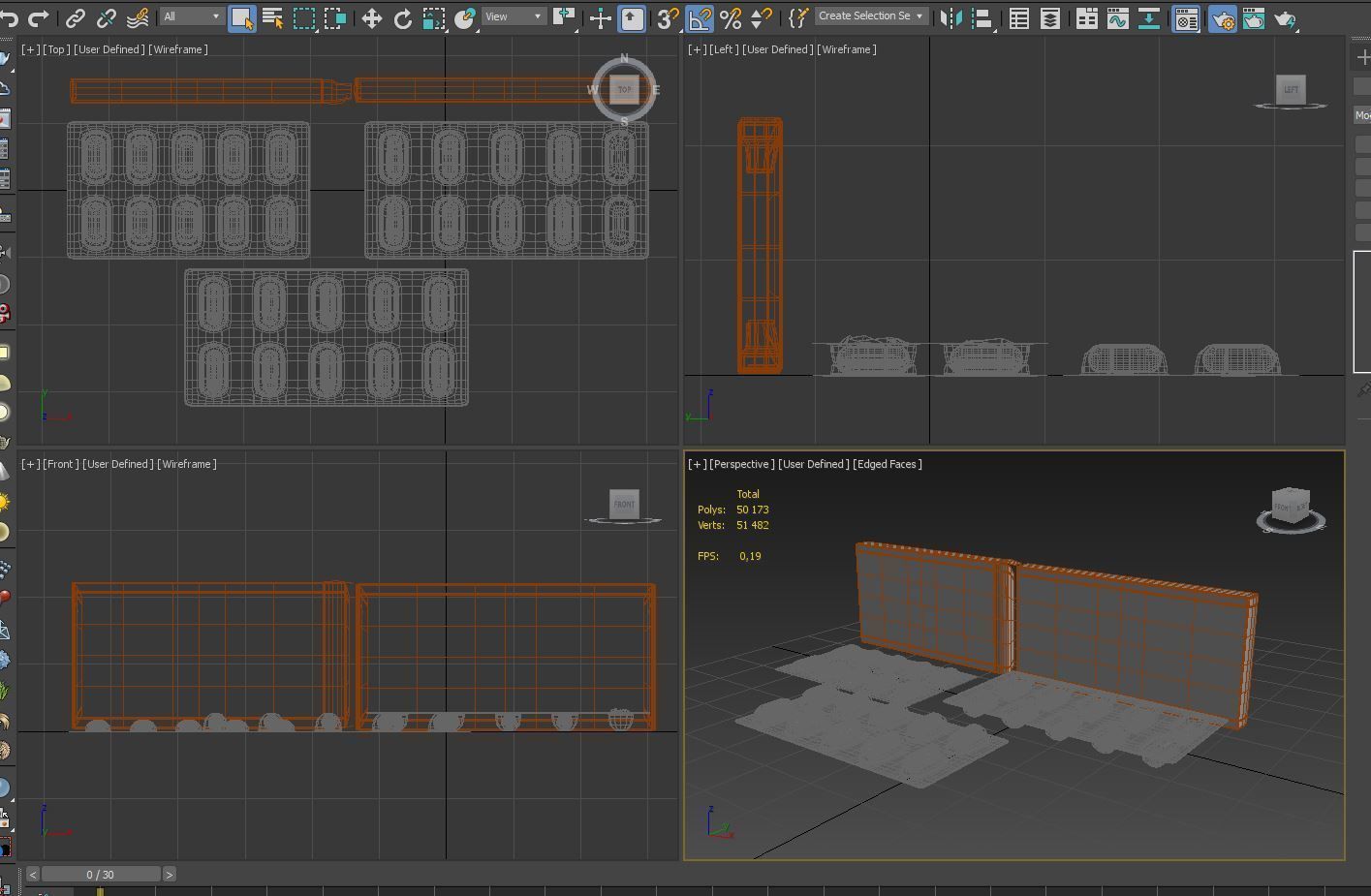Click the Redo arrow in main toolbar
Screen dimensions: 1371x896
point(39,17)
